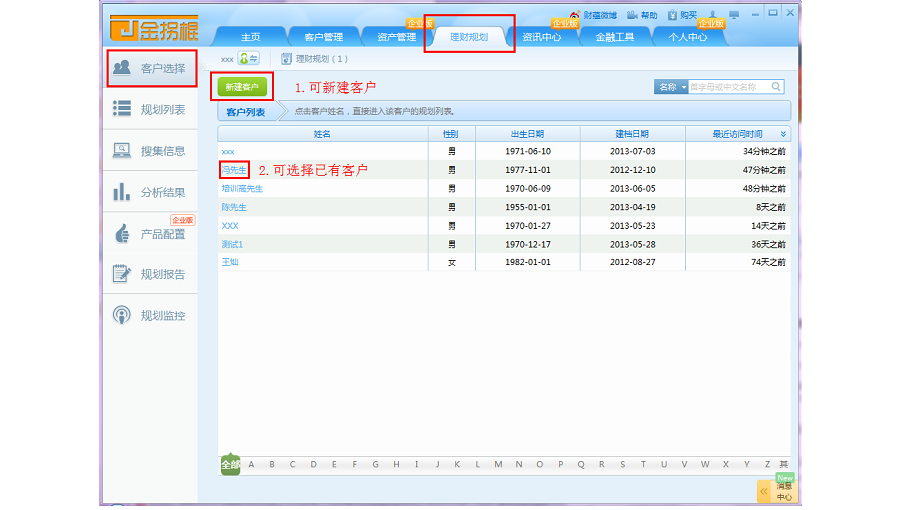Switch to the 资产管理 tab
The image size is (900, 510).
coord(396,38)
